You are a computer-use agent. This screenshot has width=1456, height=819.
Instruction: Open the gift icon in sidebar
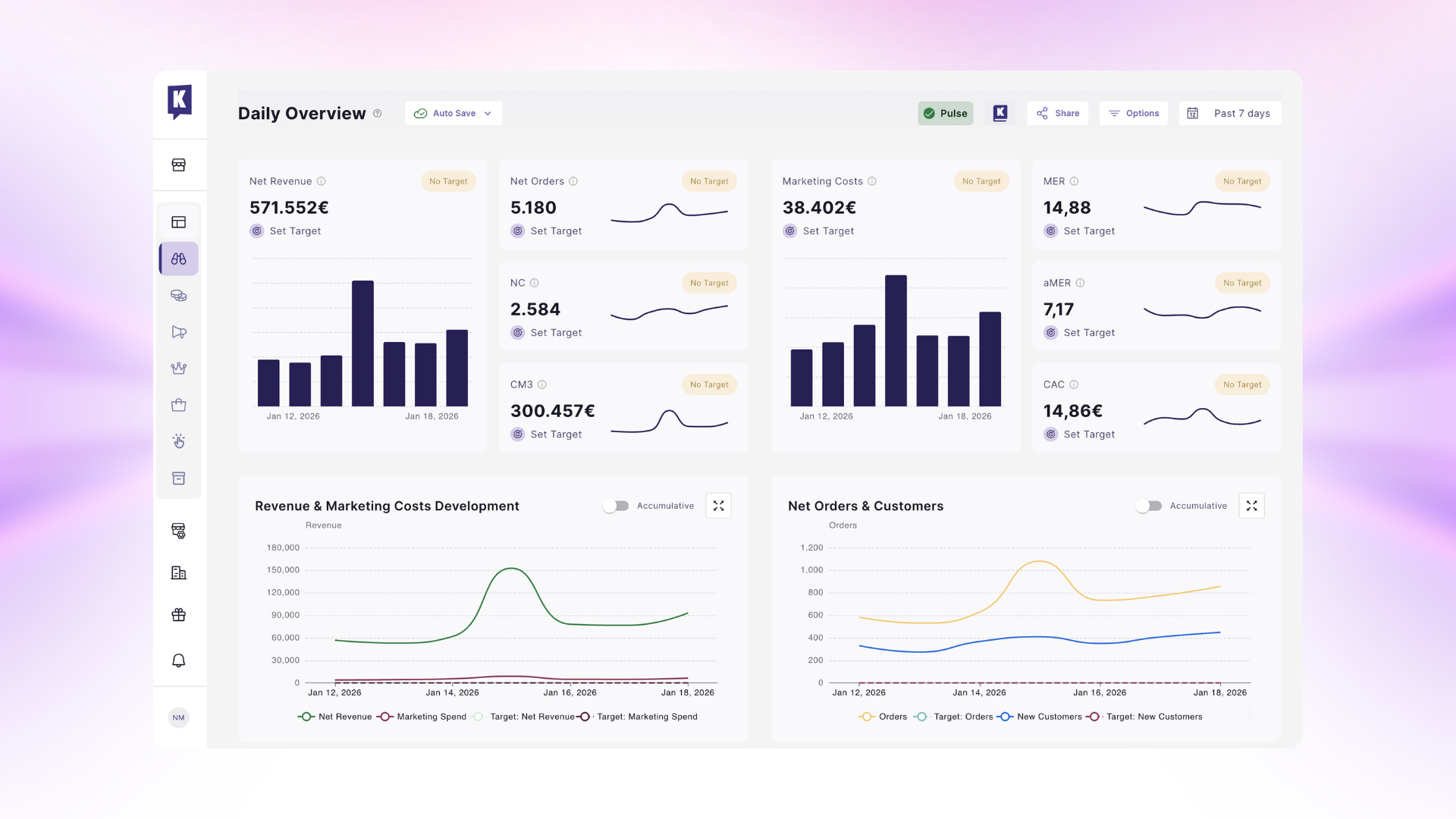(x=179, y=615)
